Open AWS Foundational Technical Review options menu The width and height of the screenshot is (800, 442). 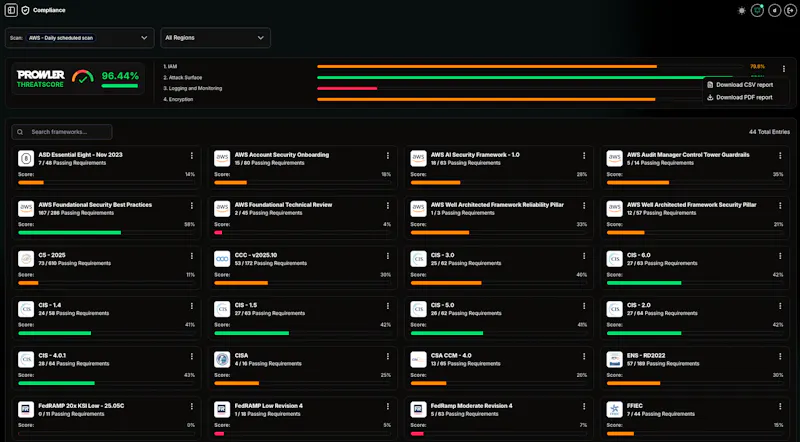[388, 206]
